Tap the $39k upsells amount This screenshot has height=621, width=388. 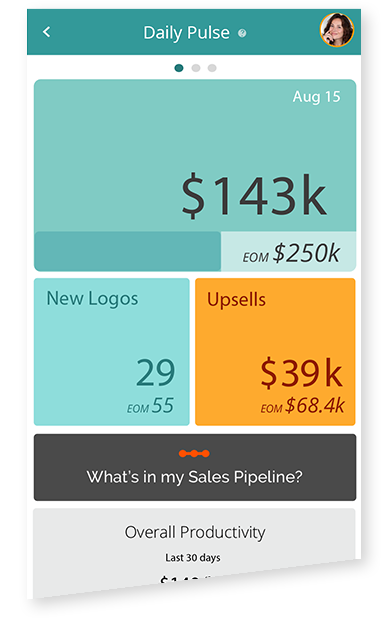point(301,373)
